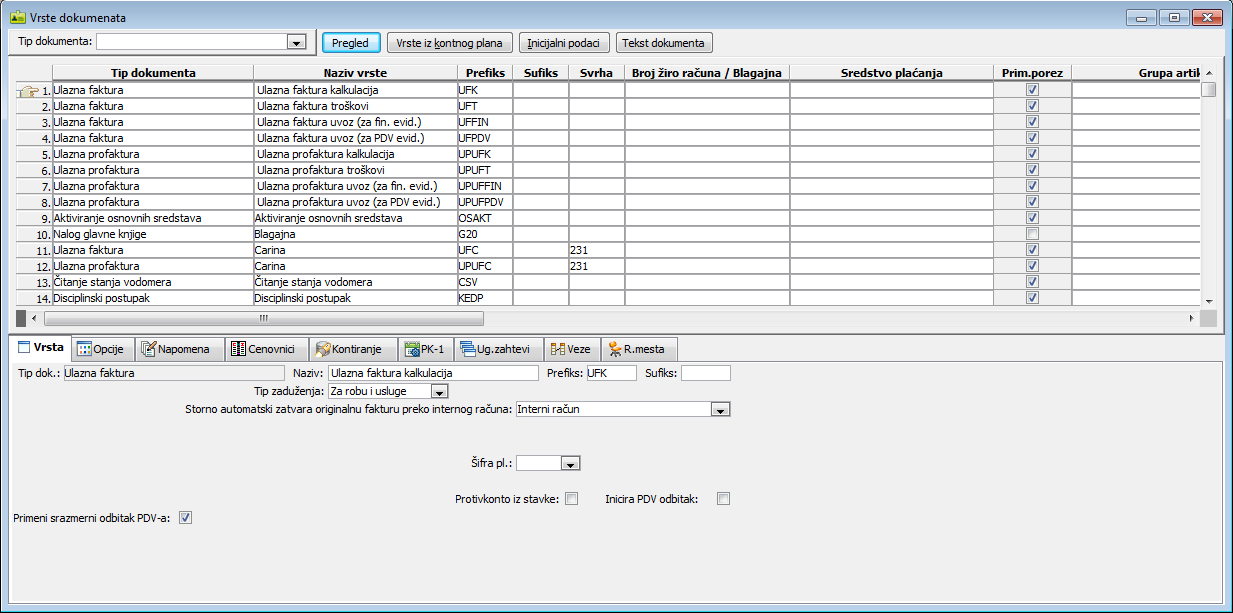Image resolution: width=1233 pixels, height=613 pixels.
Task: Click the Pregled button
Action: click(x=350, y=43)
